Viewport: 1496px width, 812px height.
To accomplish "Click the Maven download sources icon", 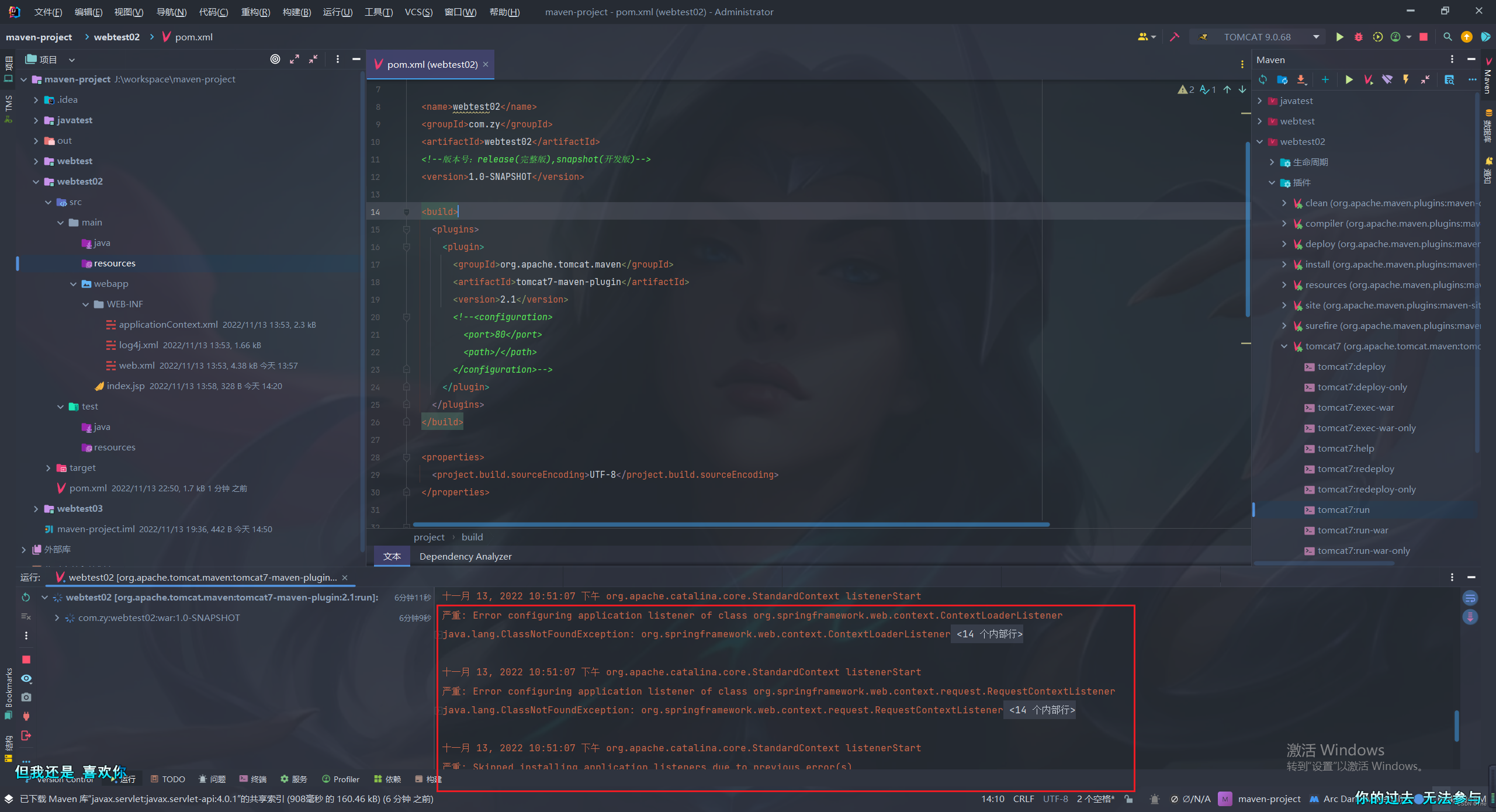I will 1301,80.
